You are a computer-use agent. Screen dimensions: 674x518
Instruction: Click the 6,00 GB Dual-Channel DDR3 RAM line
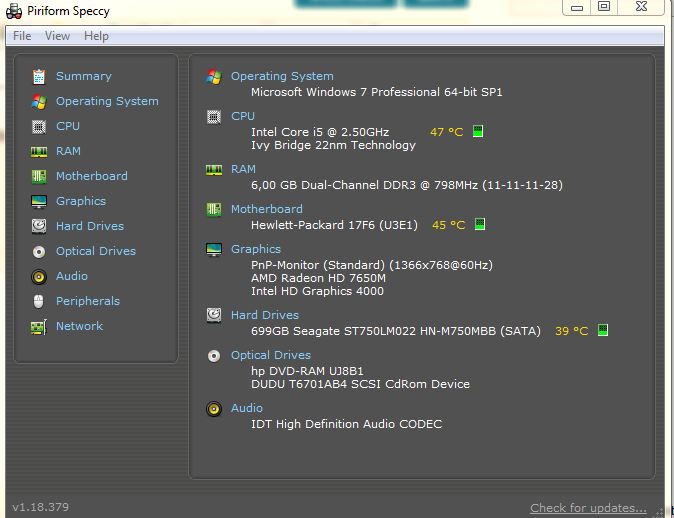click(407, 185)
